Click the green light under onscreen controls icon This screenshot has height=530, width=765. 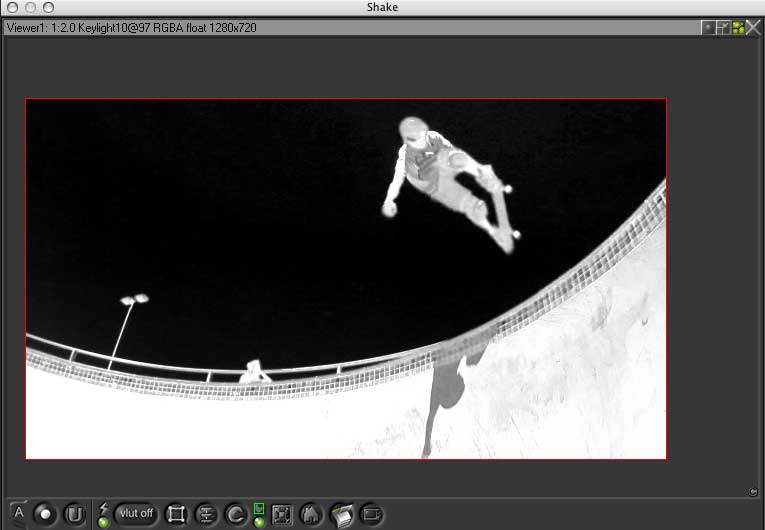tap(259, 522)
